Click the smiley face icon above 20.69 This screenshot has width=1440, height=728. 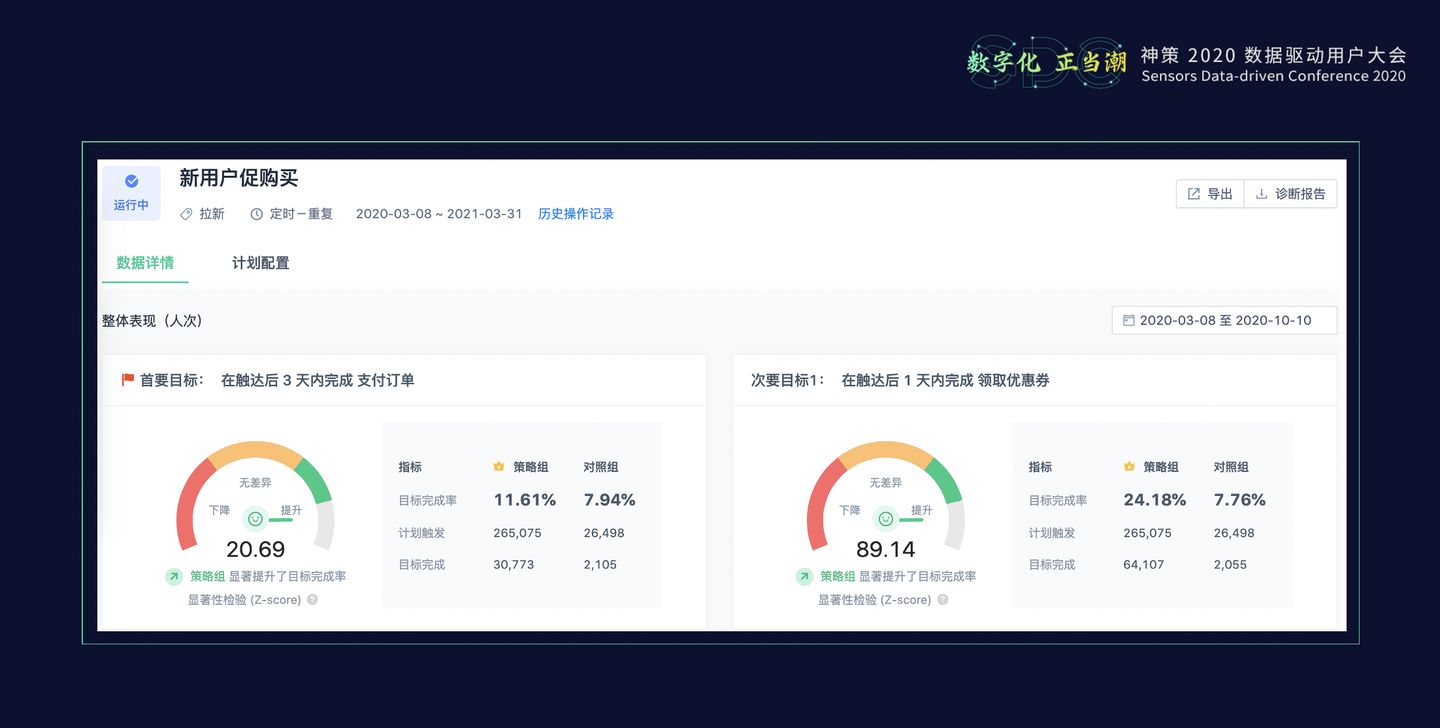coord(255,519)
